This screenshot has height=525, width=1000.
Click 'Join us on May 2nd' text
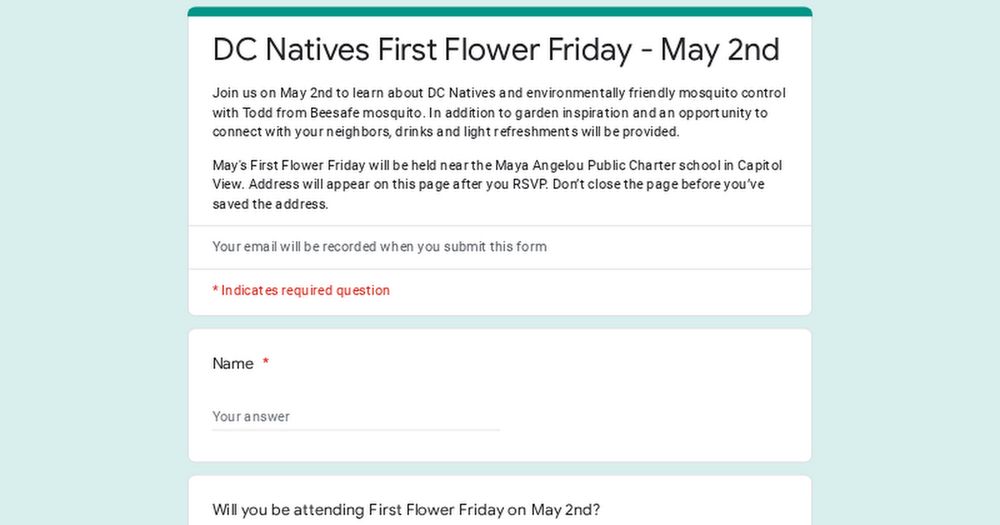pos(267,93)
